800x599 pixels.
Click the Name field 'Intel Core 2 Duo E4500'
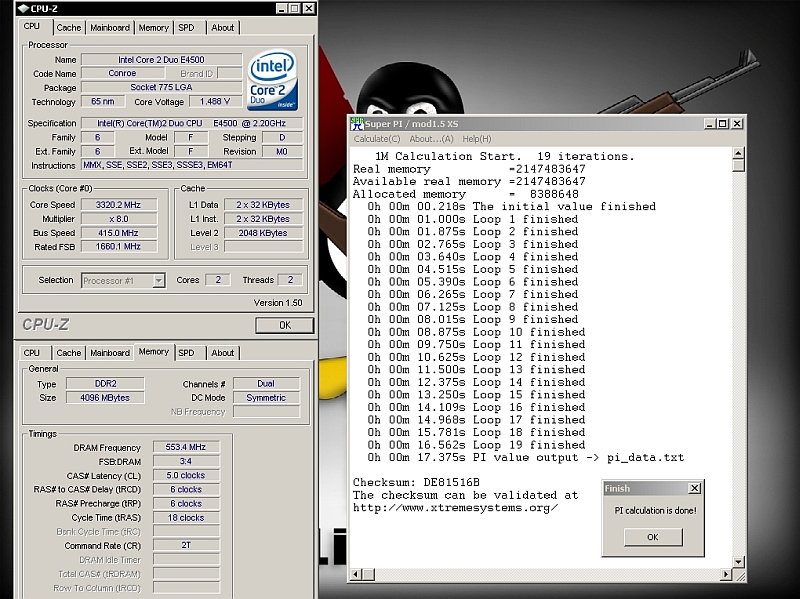click(161, 60)
